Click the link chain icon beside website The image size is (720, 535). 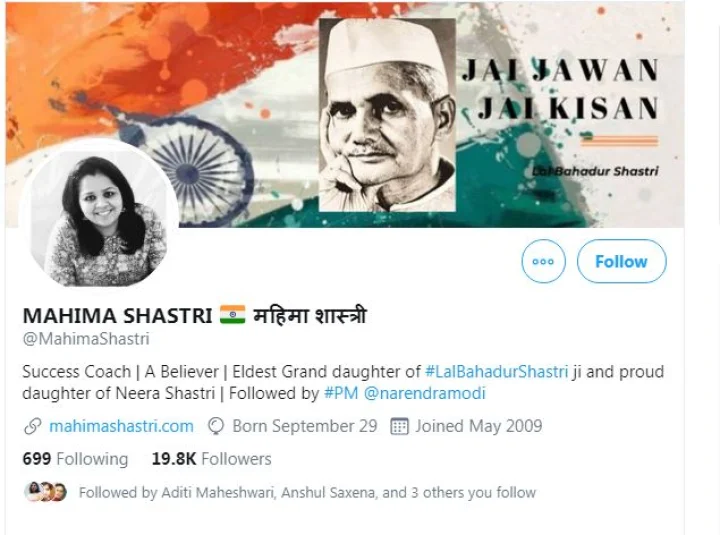33,426
